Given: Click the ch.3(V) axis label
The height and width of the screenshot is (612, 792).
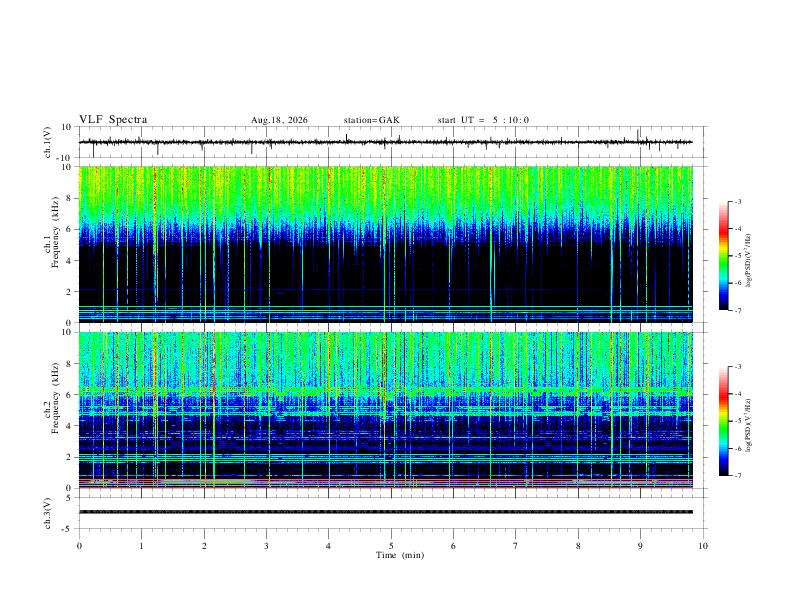Looking at the screenshot, I should (x=48, y=513).
